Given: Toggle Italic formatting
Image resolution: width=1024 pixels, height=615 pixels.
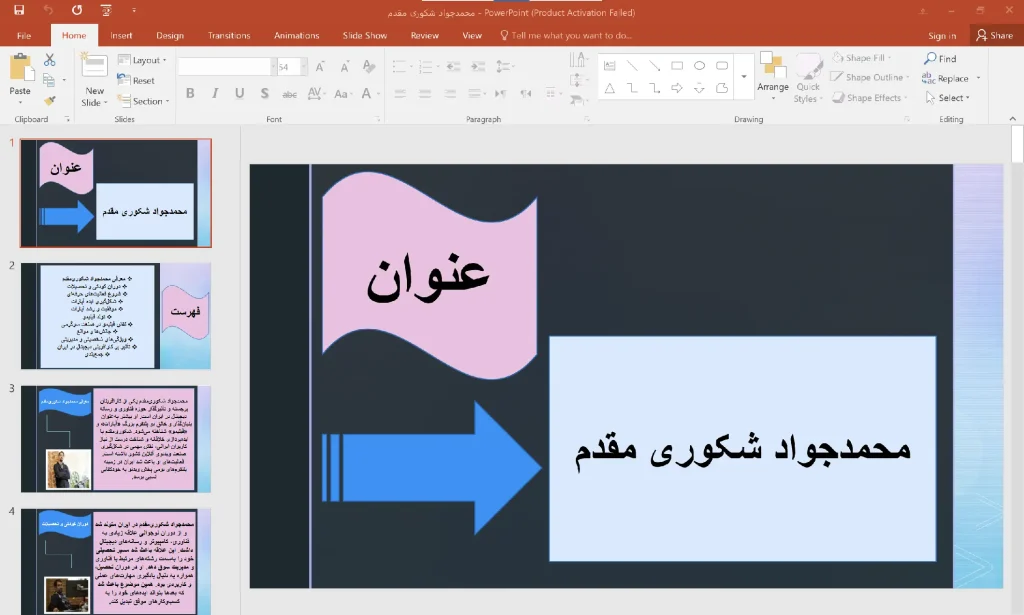Looking at the screenshot, I should 215,93.
